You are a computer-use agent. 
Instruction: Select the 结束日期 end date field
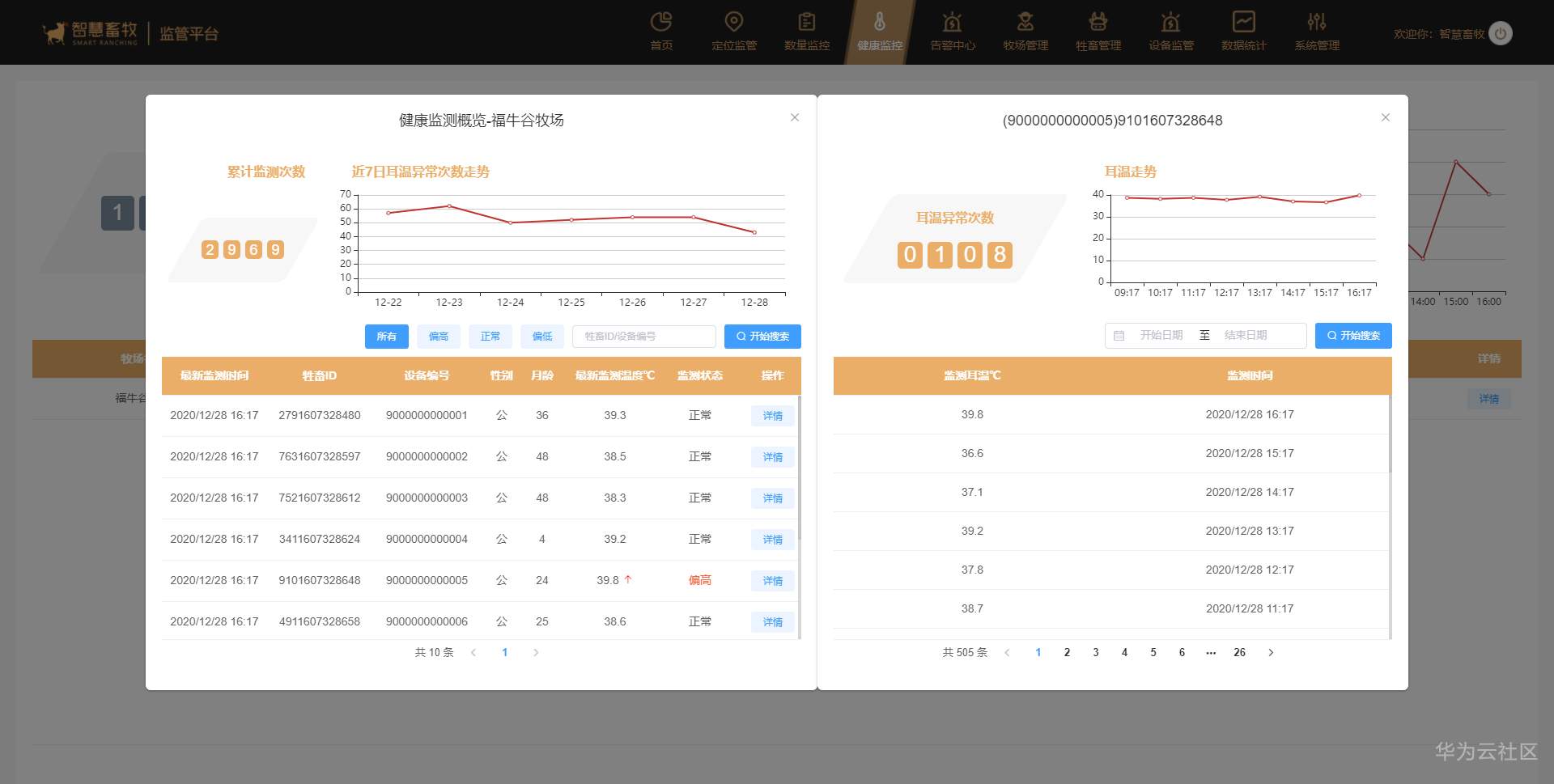1246,335
